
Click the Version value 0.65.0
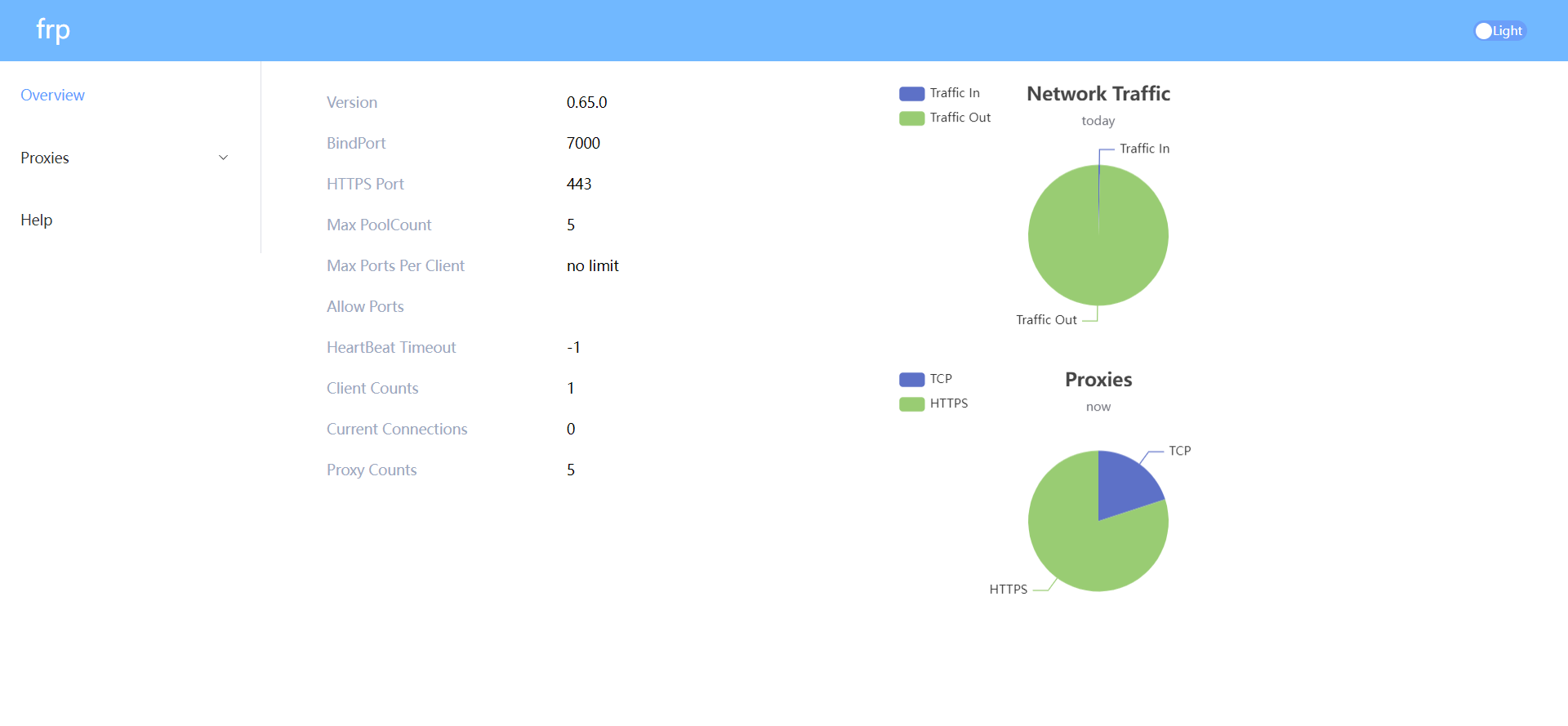tap(586, 103)
